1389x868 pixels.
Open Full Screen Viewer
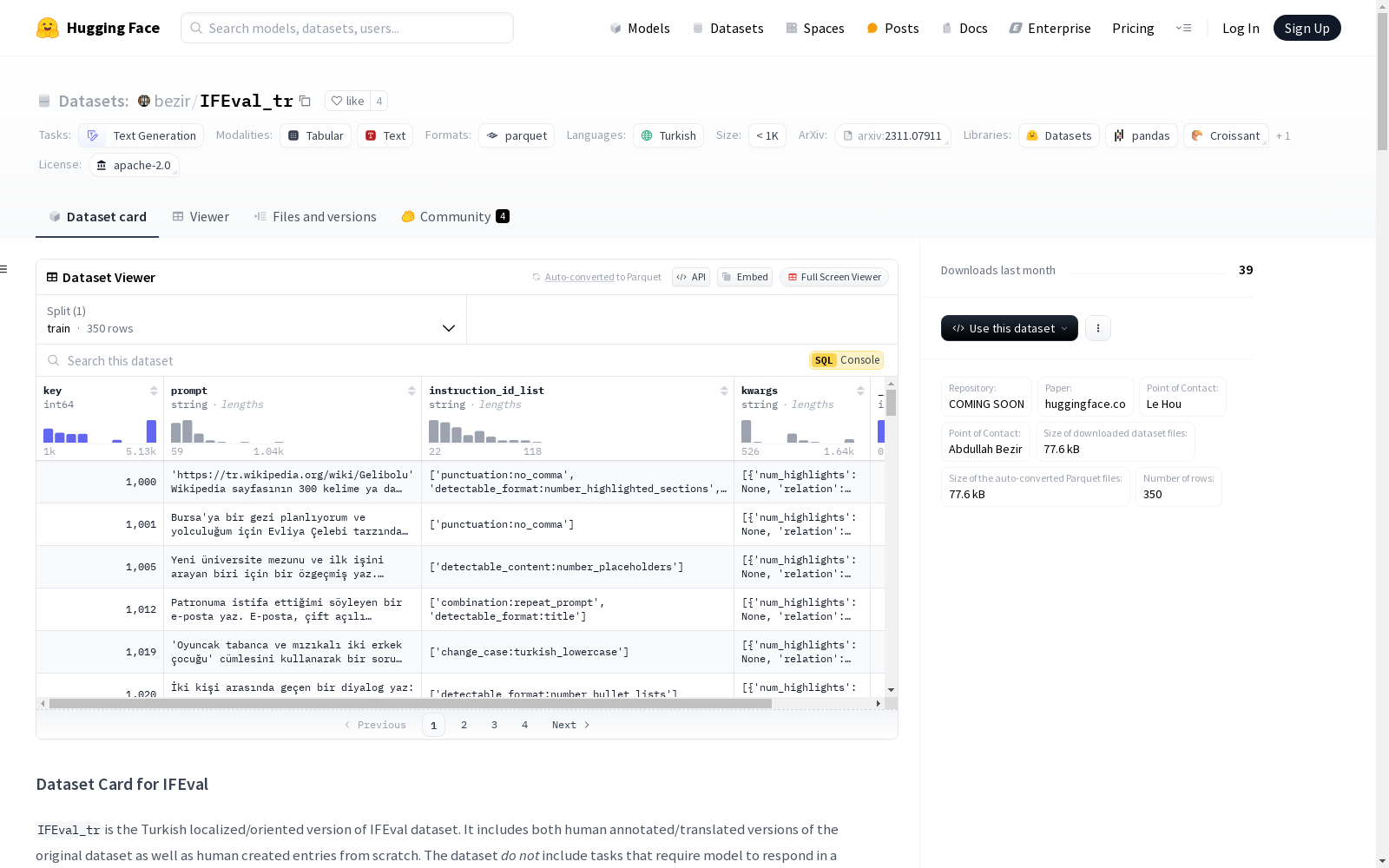tap(834, 277)
